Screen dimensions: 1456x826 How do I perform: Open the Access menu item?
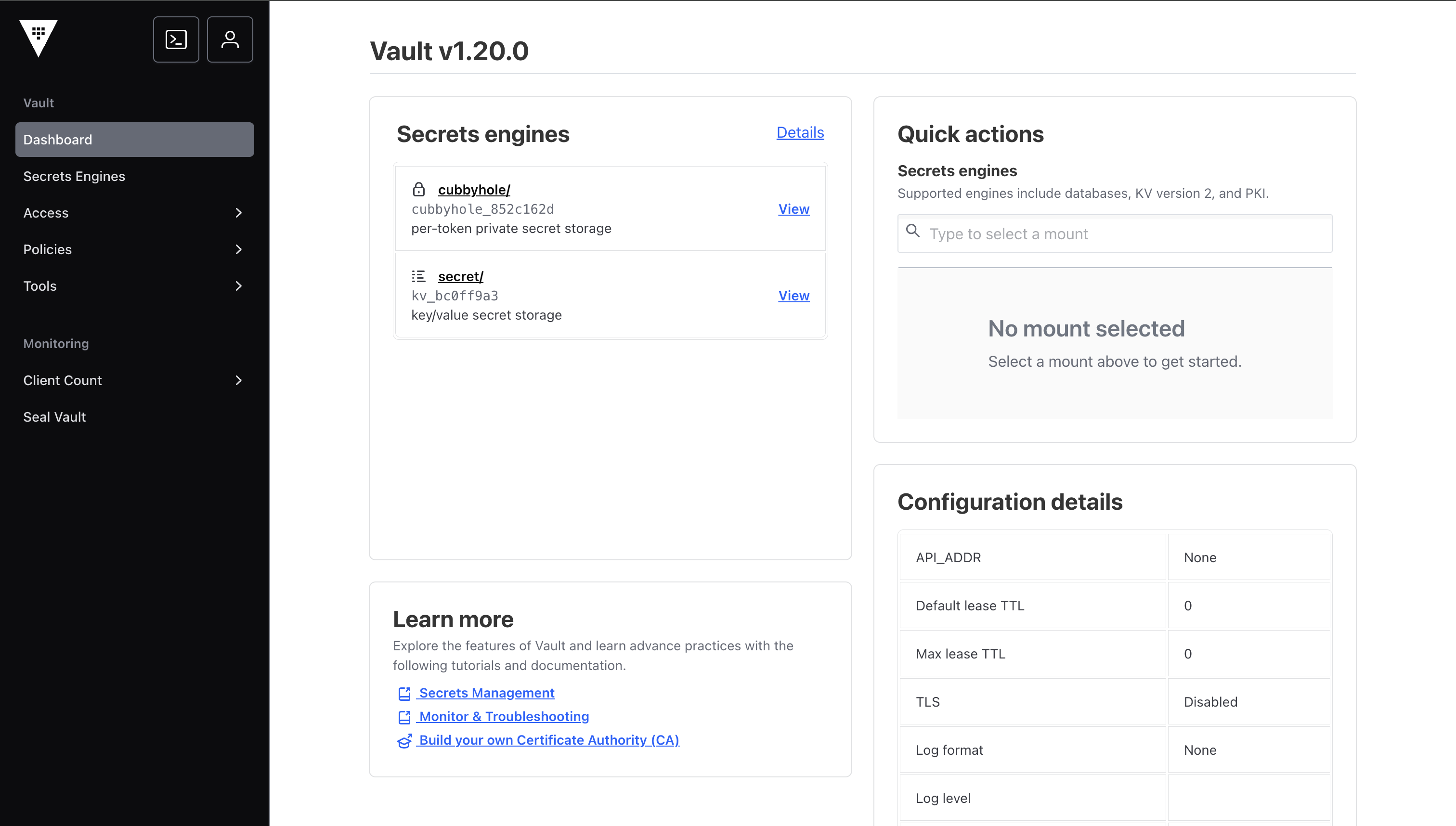click(134, 213)
